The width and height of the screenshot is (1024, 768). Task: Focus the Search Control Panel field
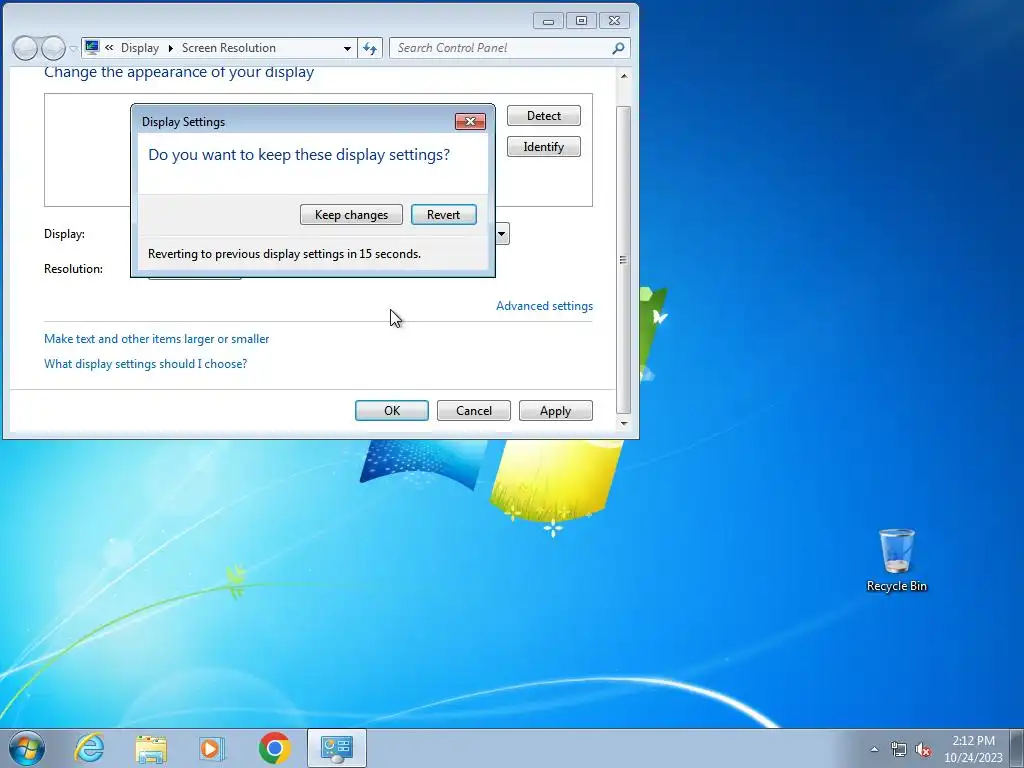502,48
